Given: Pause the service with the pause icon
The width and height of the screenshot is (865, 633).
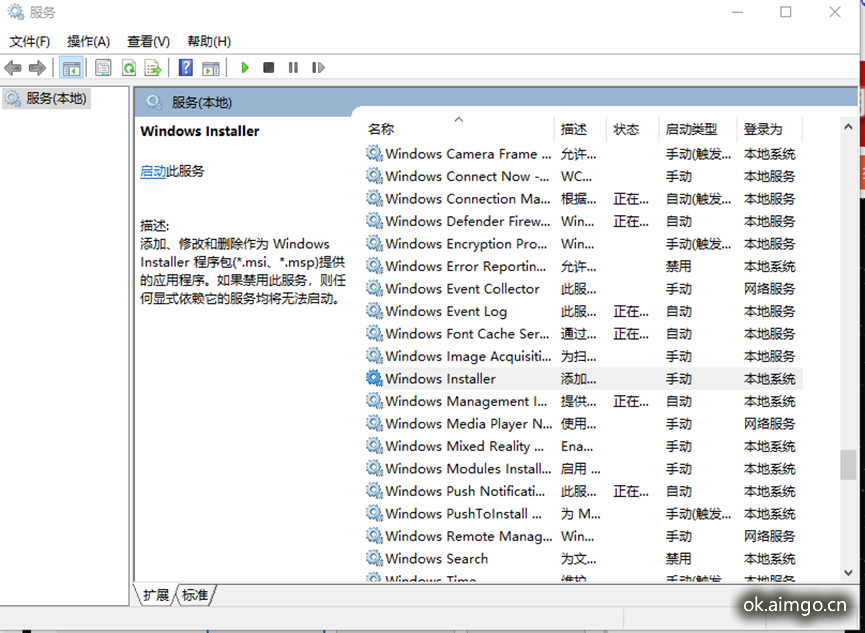Looking at the screenshot, I should (x=293, y=67).
